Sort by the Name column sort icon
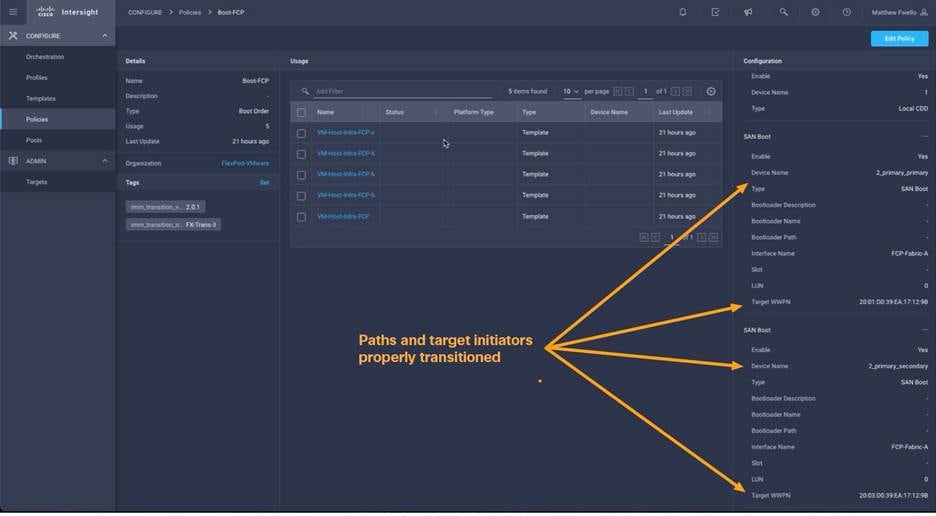 [368, 112]
